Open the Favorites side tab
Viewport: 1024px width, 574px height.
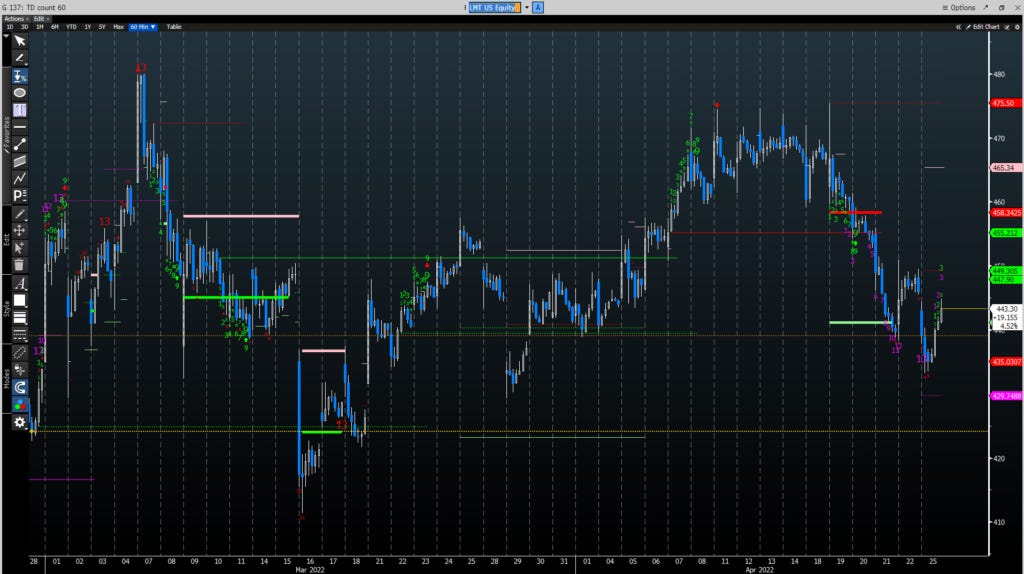[6, 135]
